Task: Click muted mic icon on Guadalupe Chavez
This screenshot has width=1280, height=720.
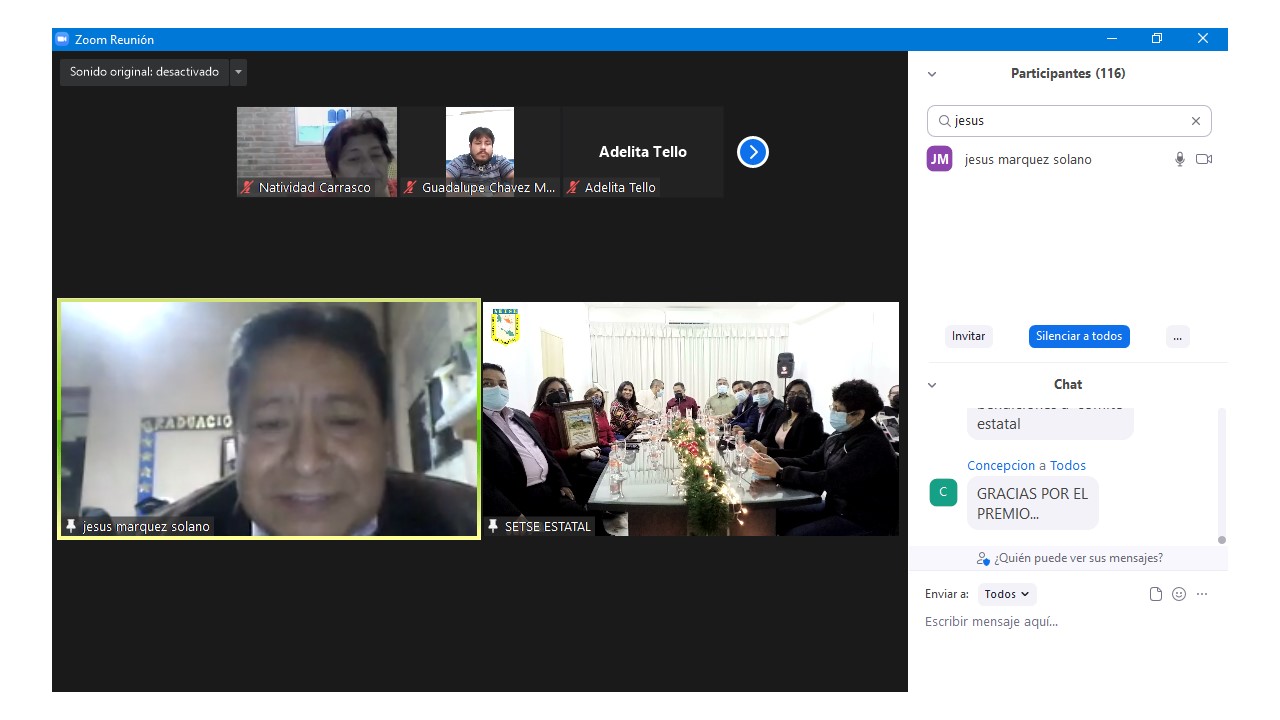Action: [410, 187]
